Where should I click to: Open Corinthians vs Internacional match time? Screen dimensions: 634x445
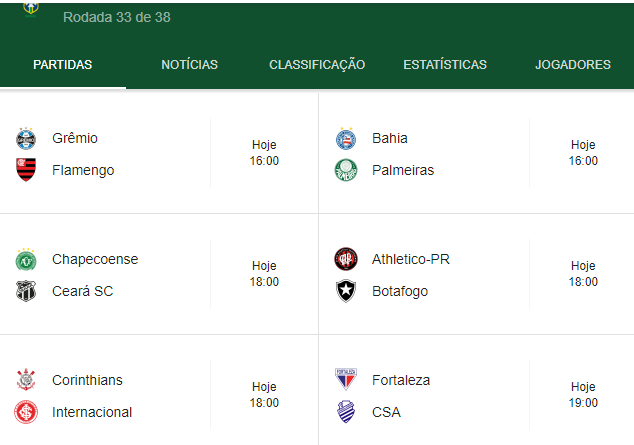(x=264, y=395)
